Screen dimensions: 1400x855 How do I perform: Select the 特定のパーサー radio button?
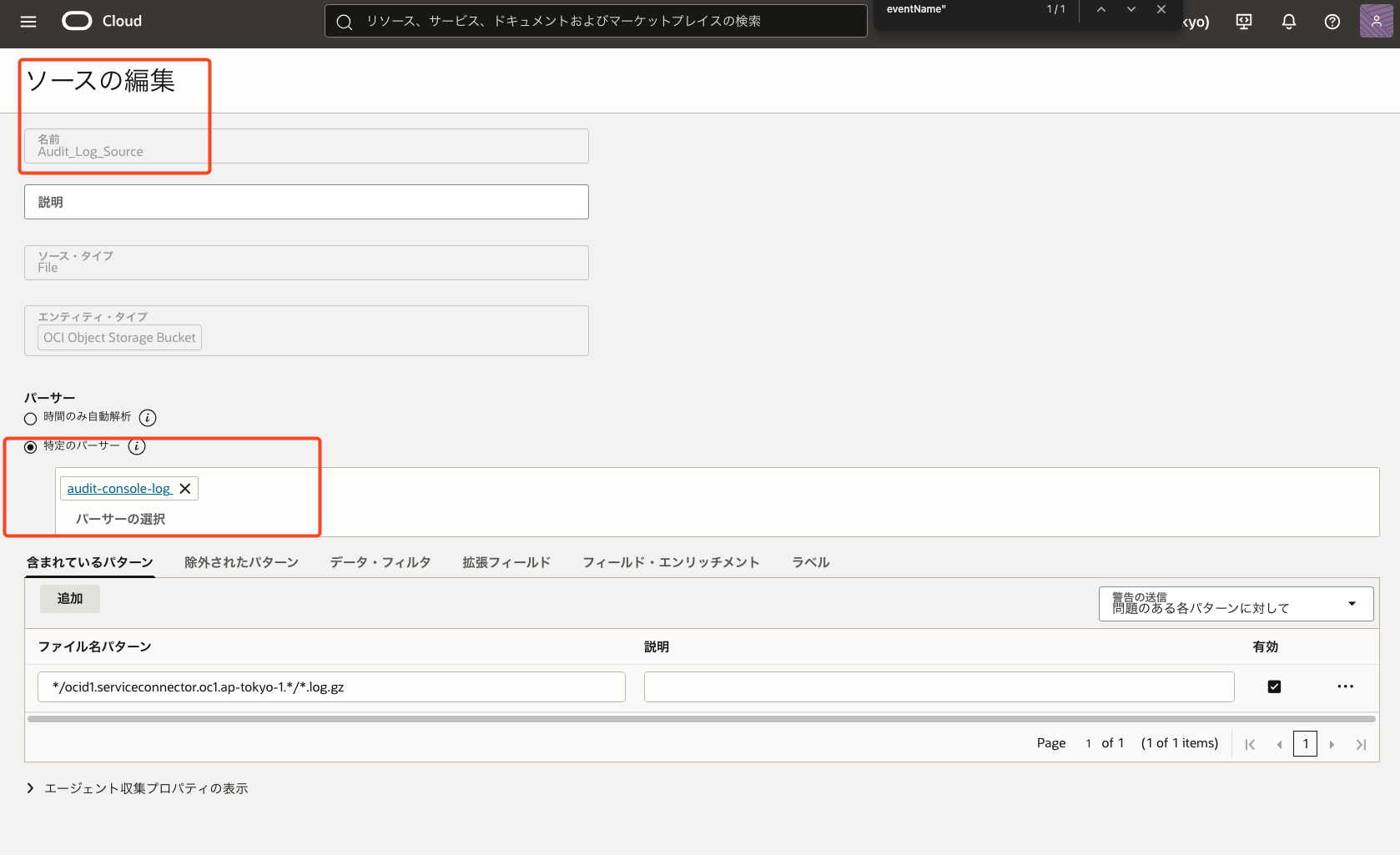[x=31, y=447]
